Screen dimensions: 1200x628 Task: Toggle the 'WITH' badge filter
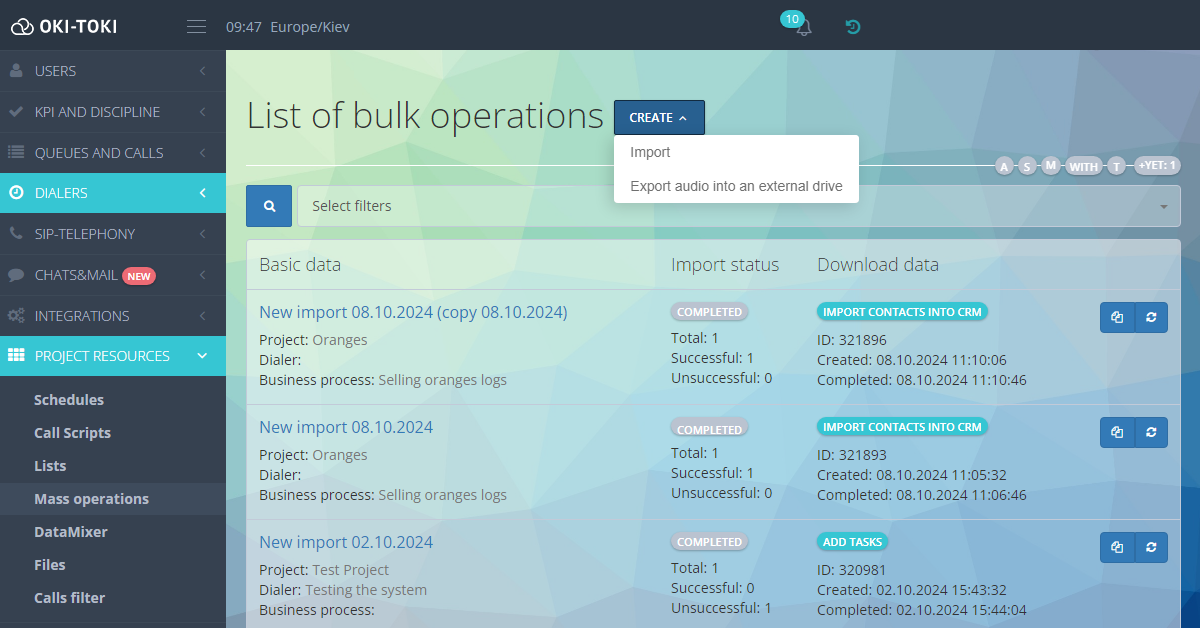tap(1084, 166)
